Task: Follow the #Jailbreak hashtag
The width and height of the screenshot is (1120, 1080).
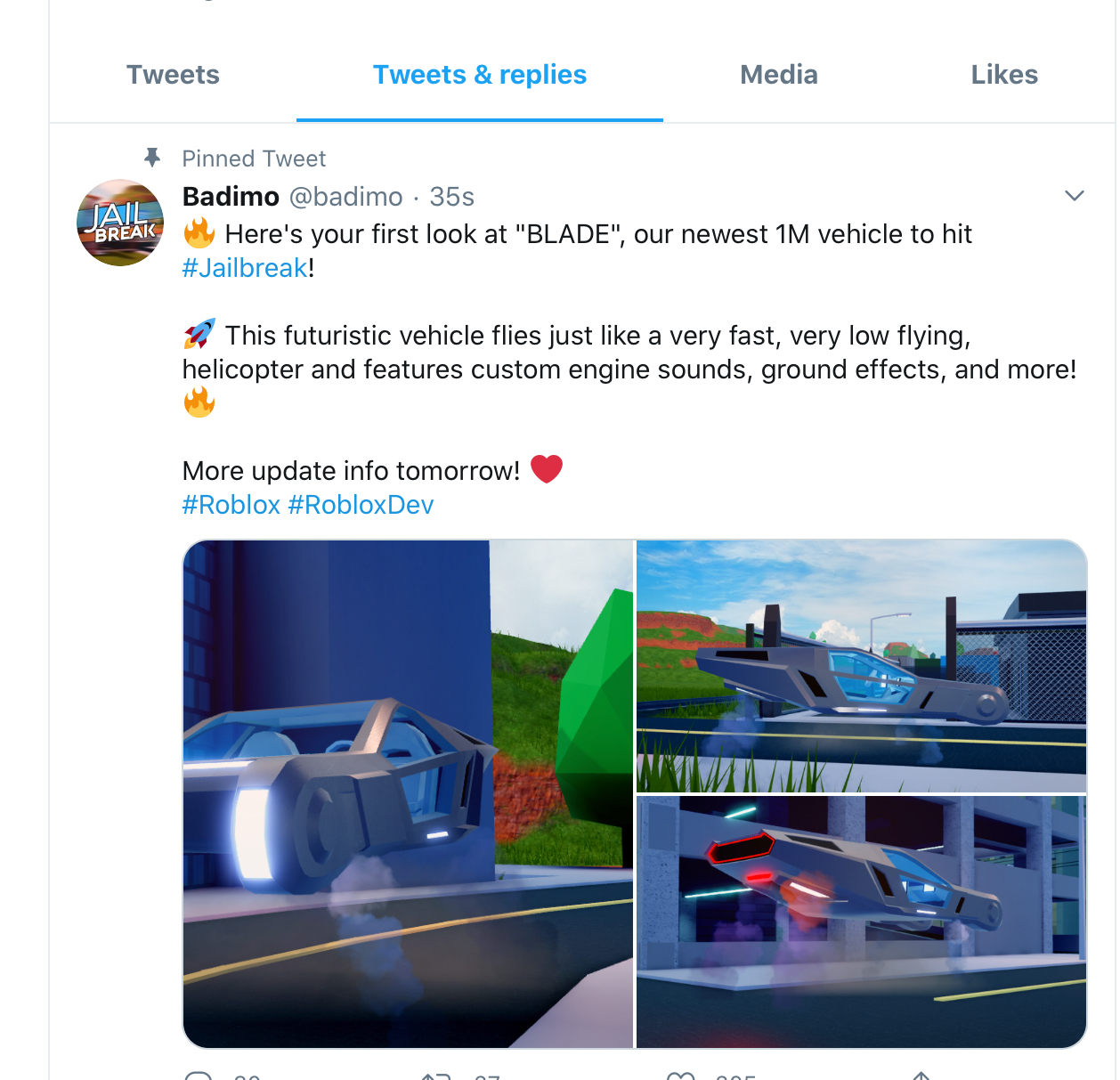Action: tap(245, 268)
